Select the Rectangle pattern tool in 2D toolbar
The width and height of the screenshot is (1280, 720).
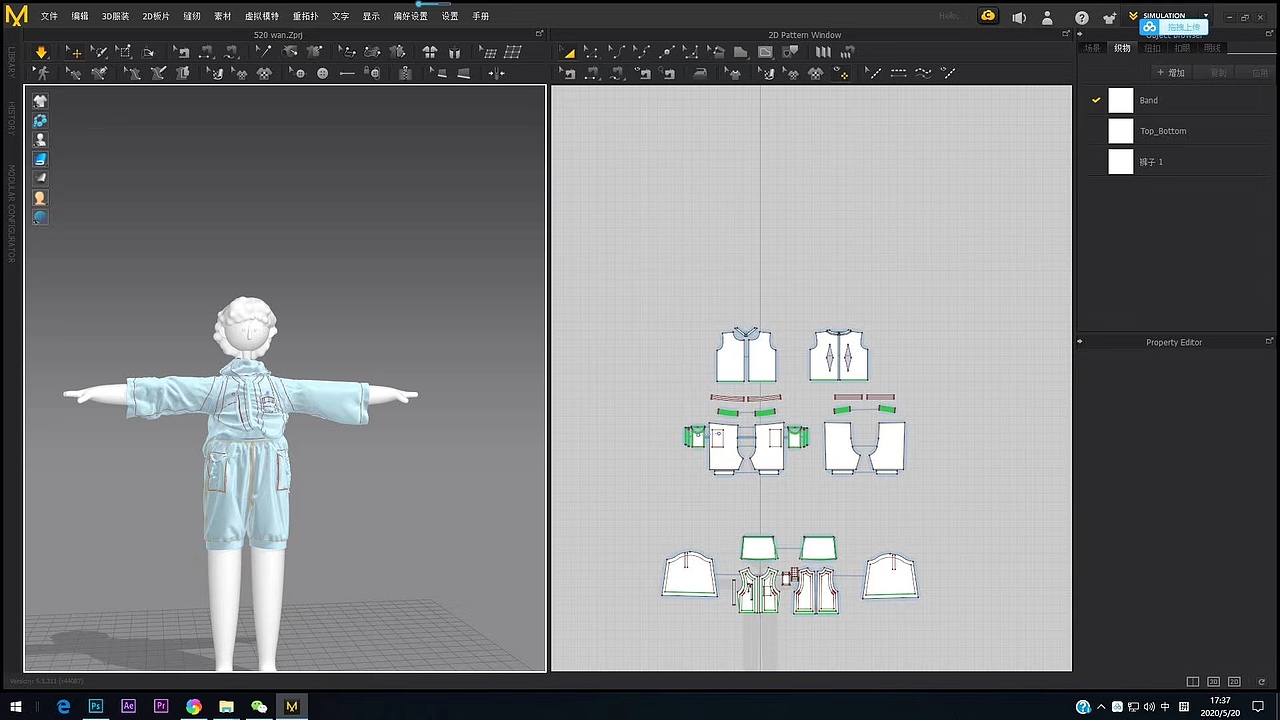pyautogui.click(x=716, y=52)
